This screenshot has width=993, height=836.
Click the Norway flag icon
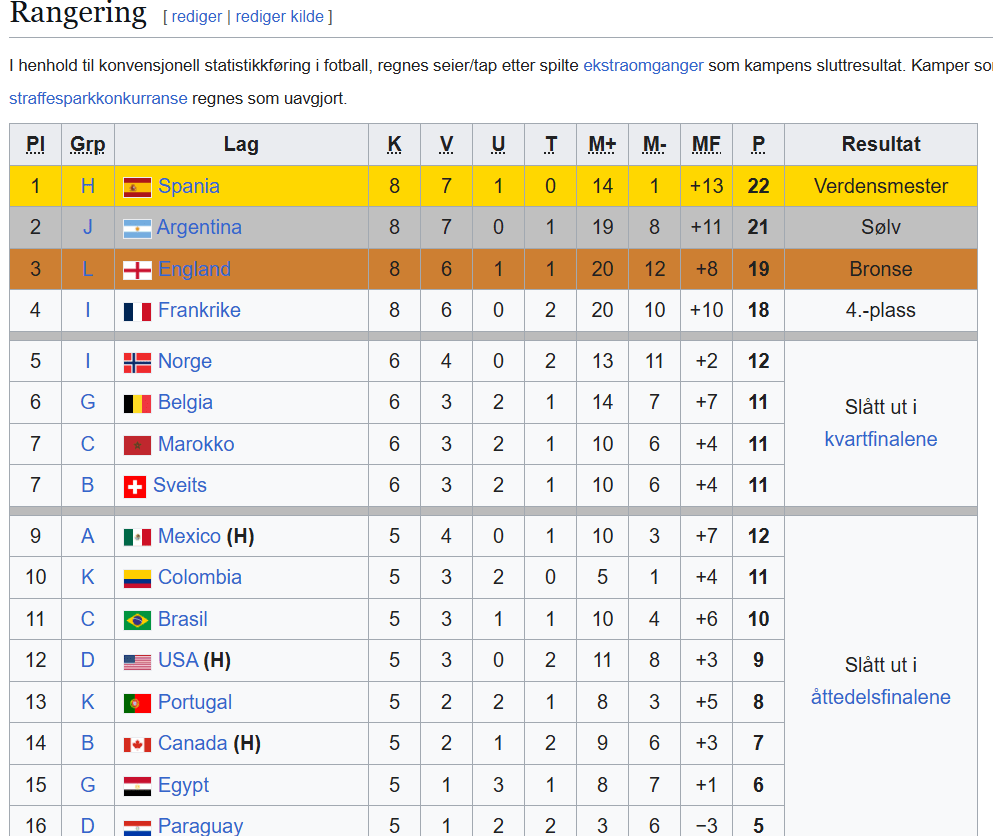click(137, 362)
